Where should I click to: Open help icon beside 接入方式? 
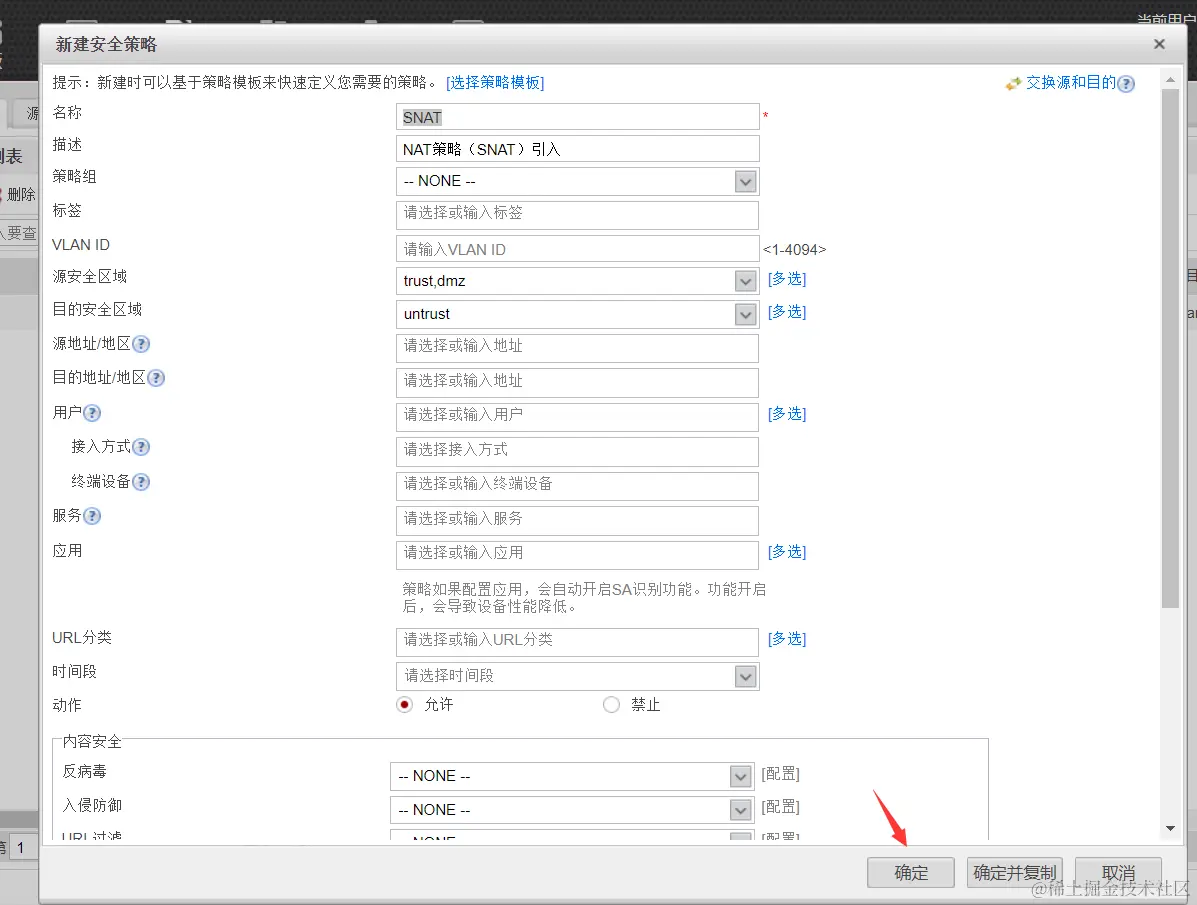coord(141,448)
